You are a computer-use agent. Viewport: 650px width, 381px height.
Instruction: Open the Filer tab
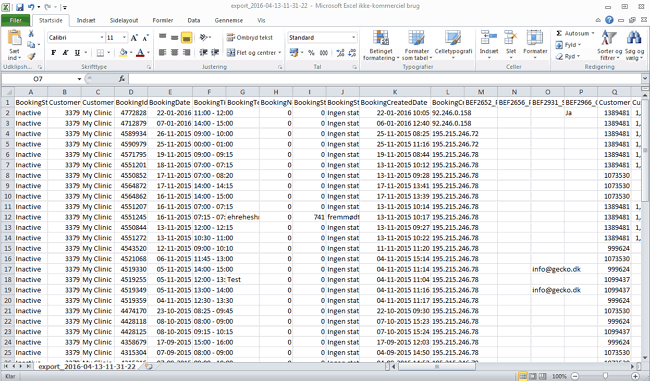tap(16, 20)
